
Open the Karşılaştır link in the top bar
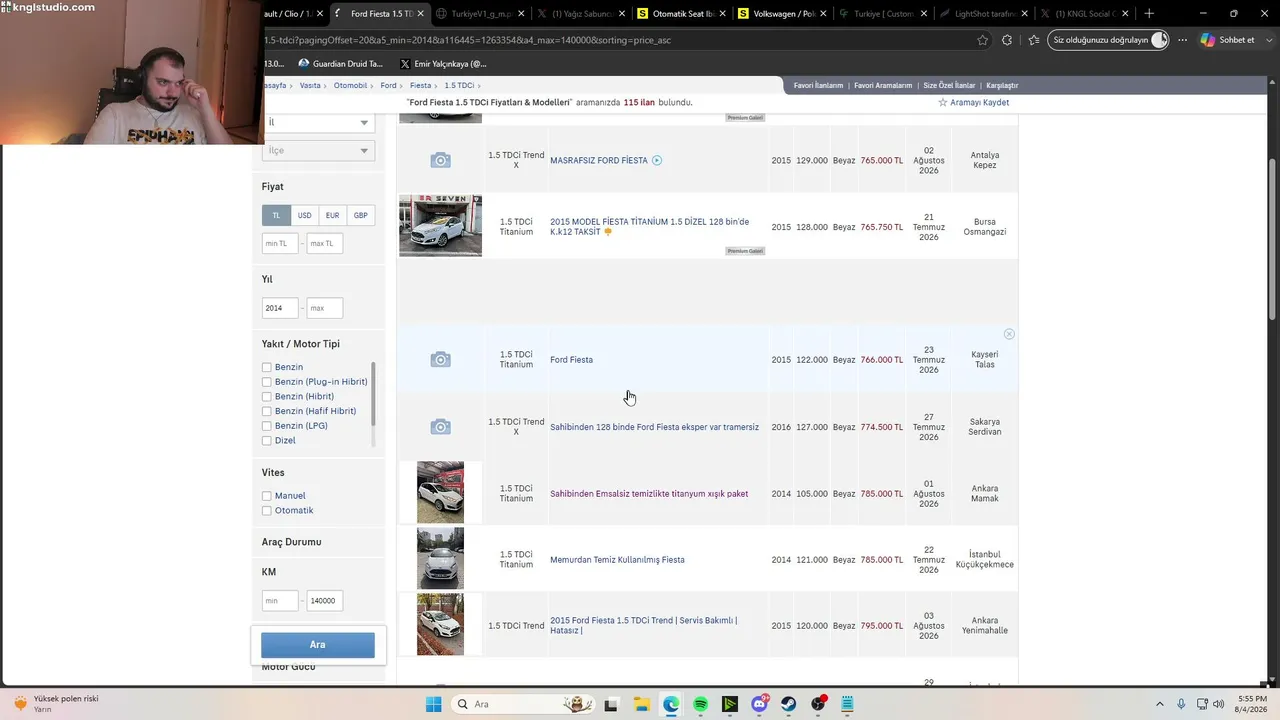point(1002,86)
